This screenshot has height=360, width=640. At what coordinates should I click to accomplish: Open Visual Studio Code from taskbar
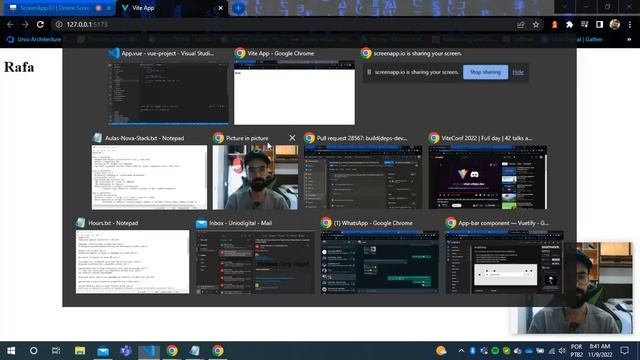(149, 351)
